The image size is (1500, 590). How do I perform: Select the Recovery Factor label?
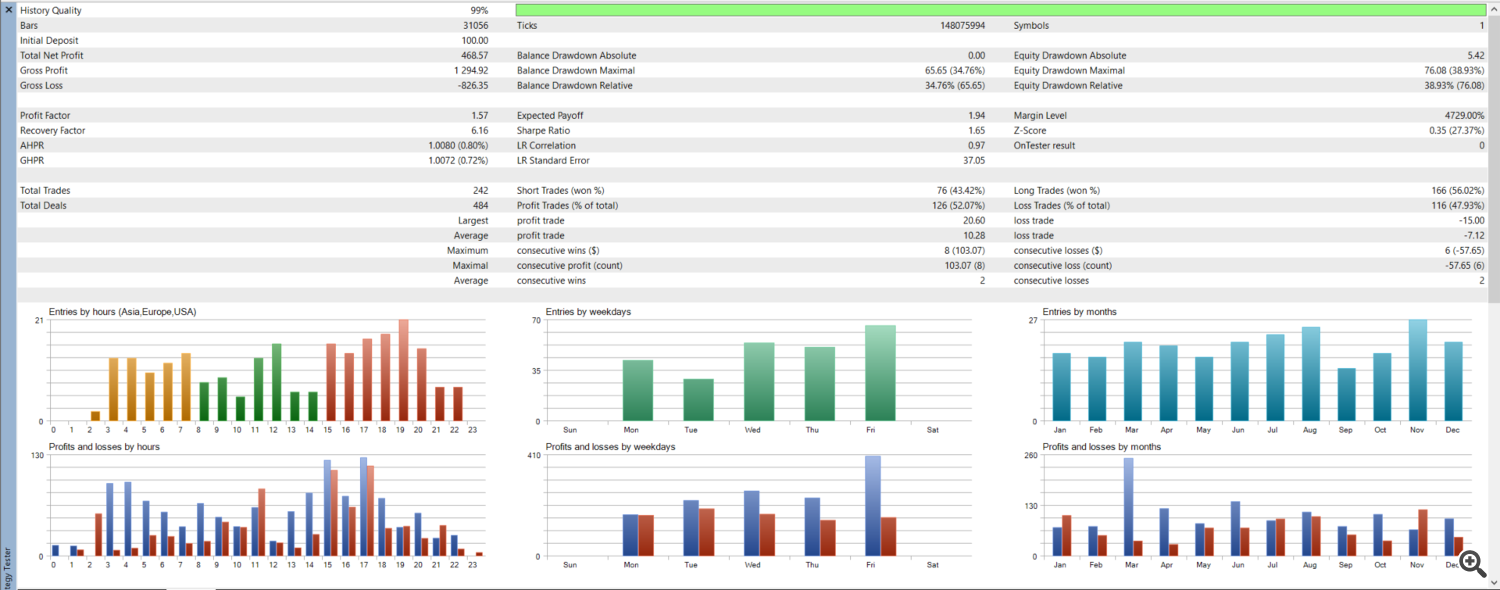(x=52, y=131)
